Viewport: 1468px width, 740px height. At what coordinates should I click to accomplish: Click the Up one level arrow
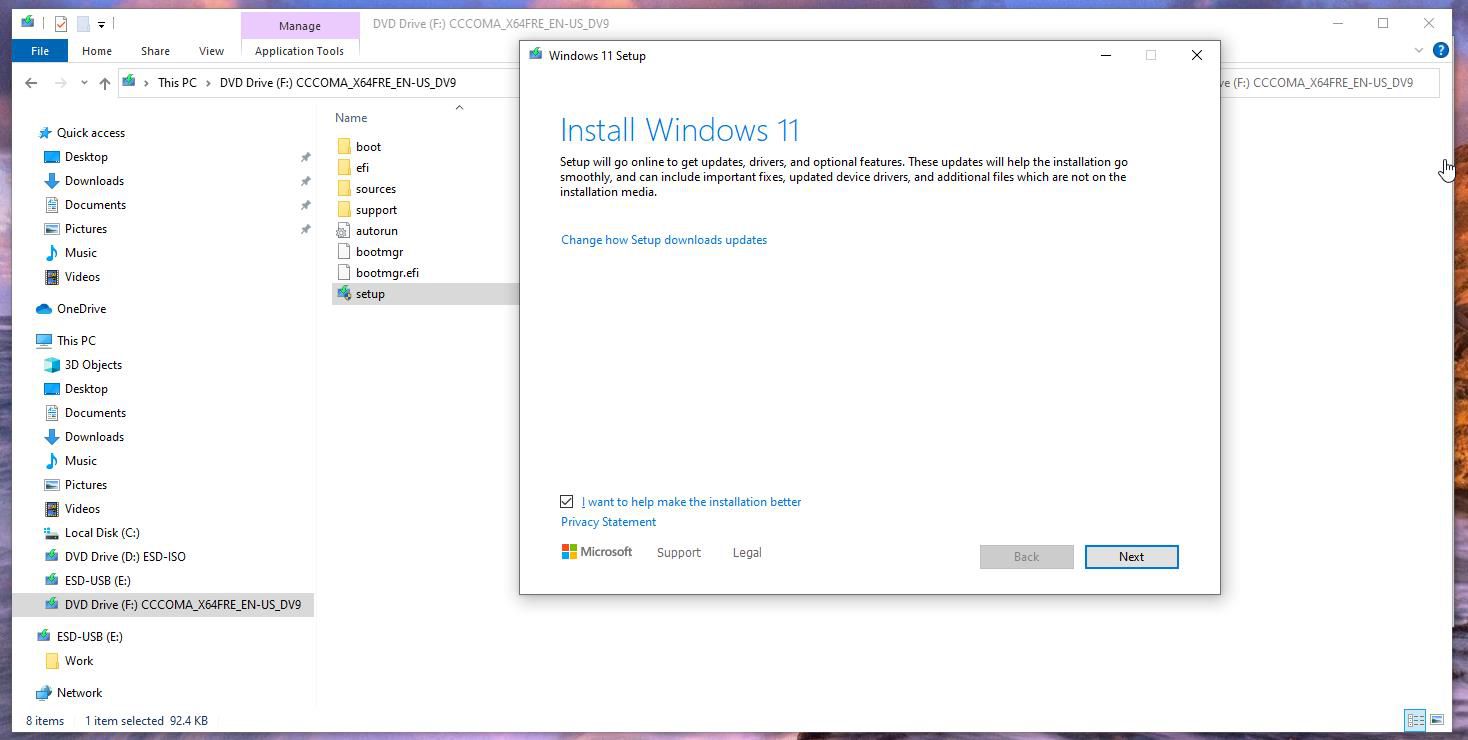point(104,83)
